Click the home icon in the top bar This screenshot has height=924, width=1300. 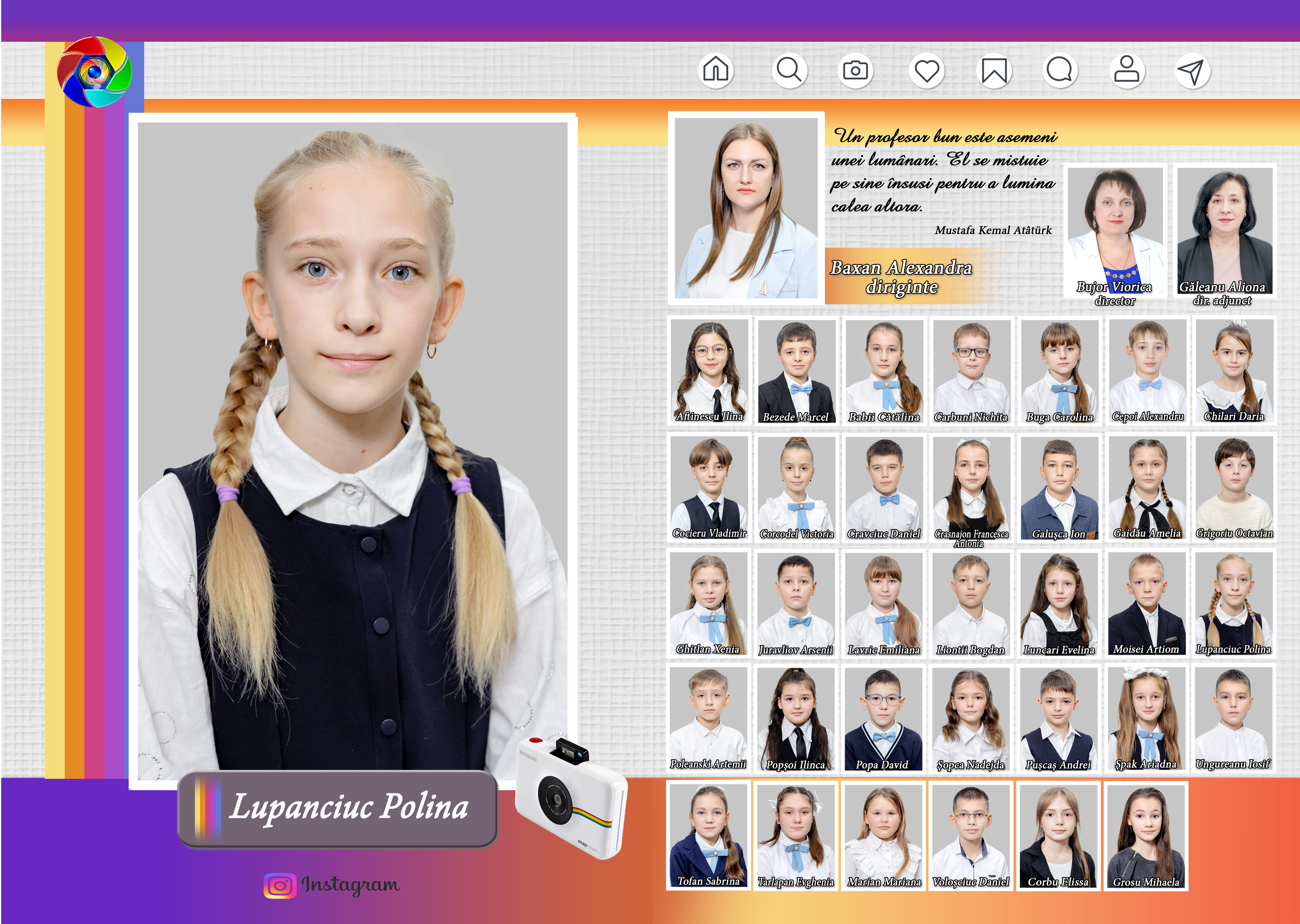716,71
